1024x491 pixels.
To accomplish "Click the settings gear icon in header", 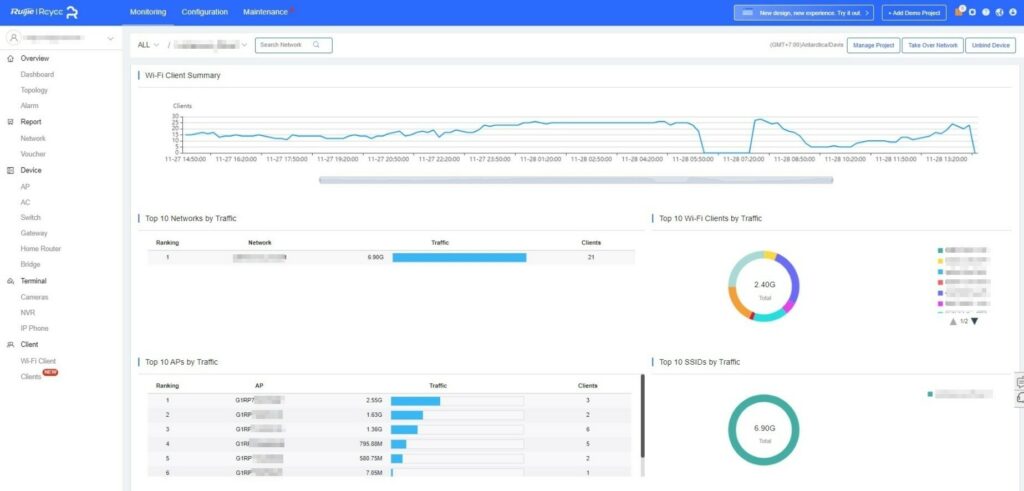I will pyautogui.click(x=972, y=12).
